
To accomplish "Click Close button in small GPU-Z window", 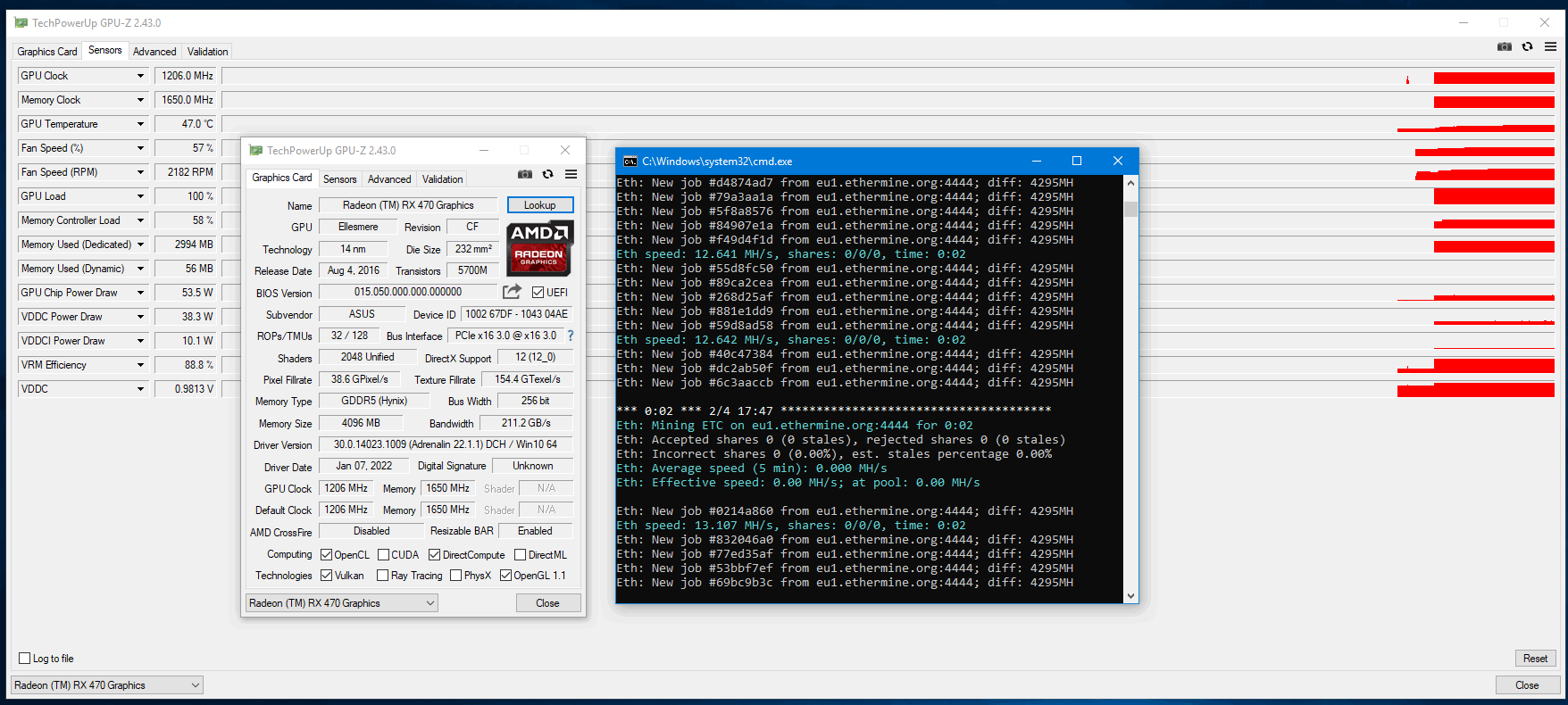I will (548, 603).
